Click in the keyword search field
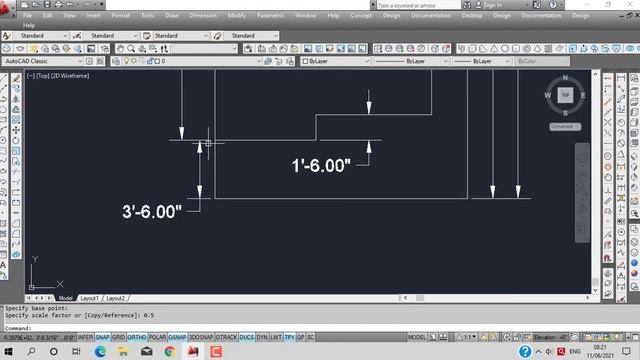 (x=418, y=5)
